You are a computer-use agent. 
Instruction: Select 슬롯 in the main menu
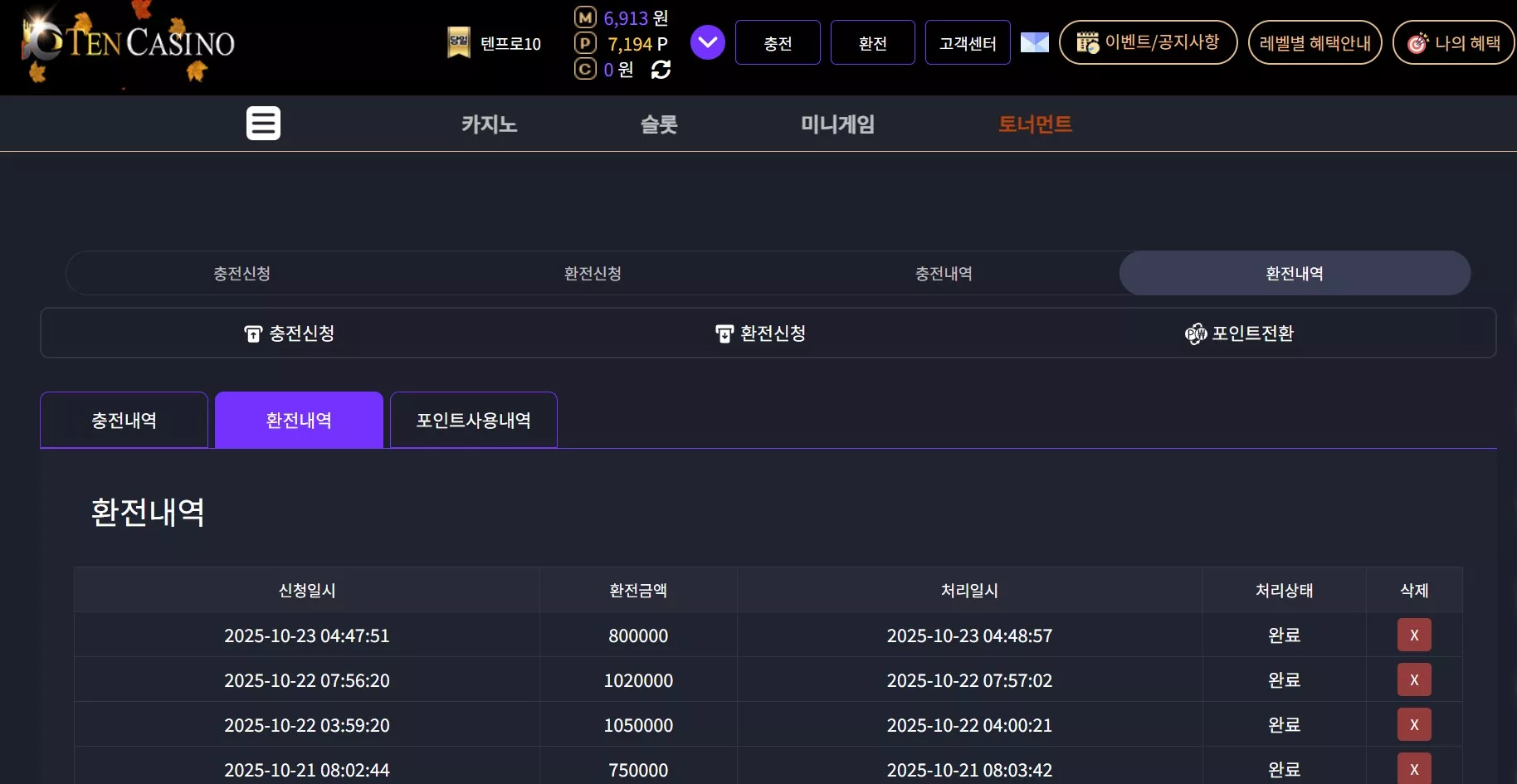(x=659, y=124)
